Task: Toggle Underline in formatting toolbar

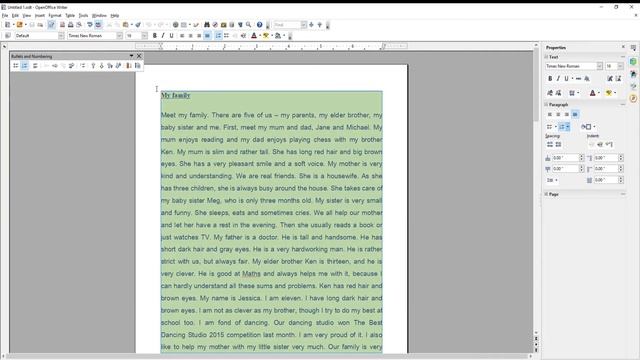Action: pos(171,36)
